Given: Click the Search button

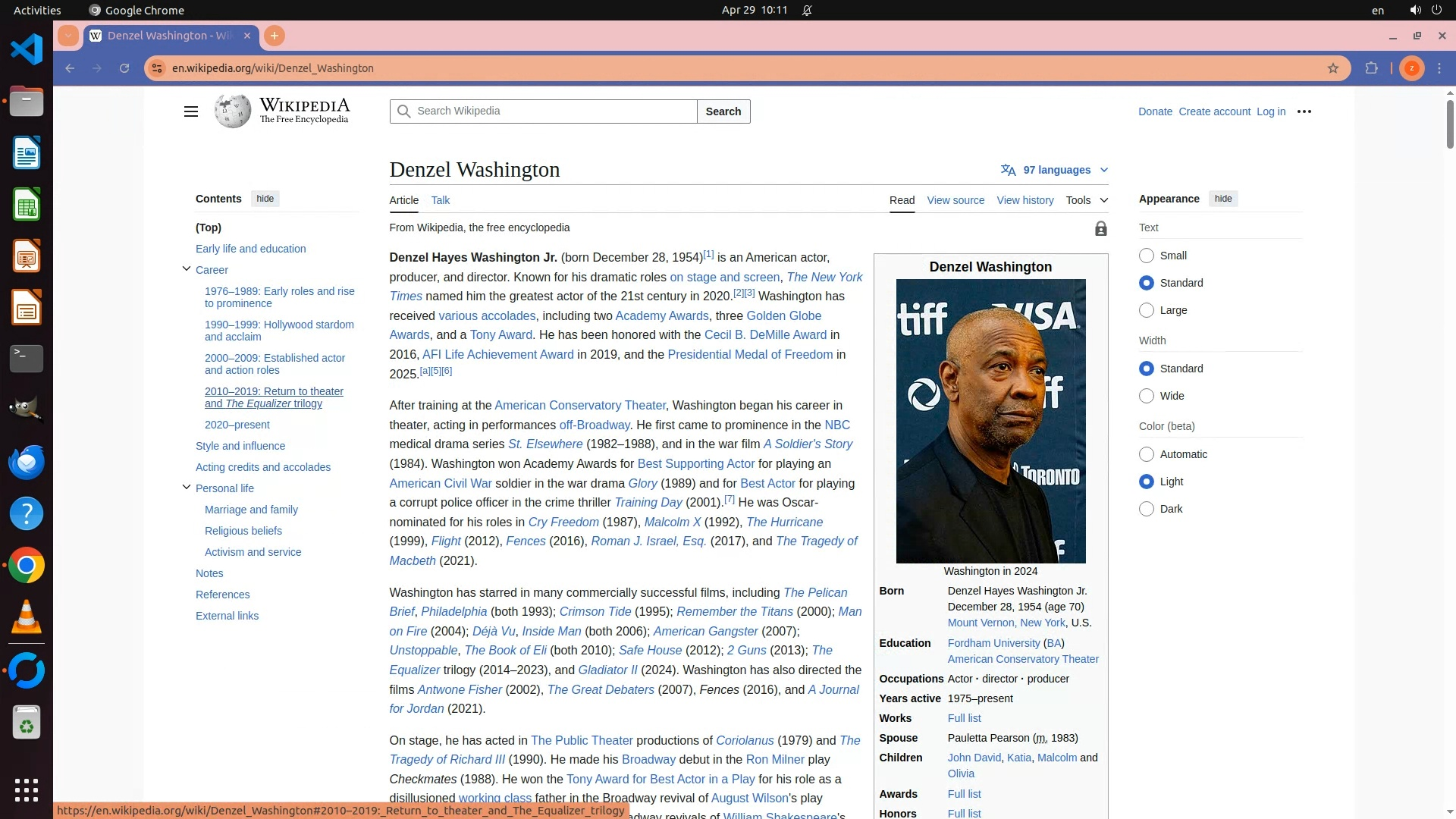Looking at the screenshot, I should (723, 111).
